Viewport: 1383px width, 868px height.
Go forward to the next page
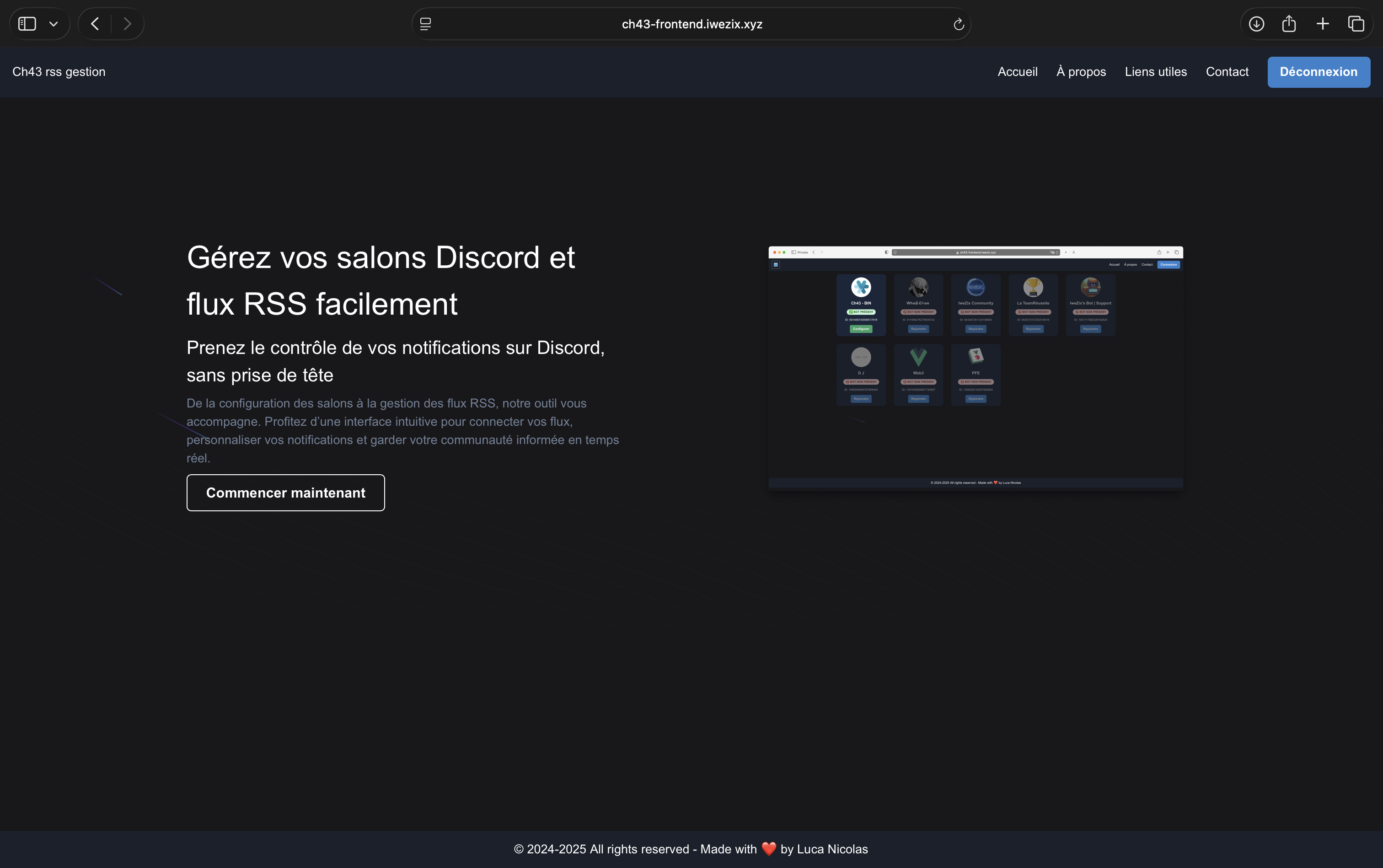128,23
